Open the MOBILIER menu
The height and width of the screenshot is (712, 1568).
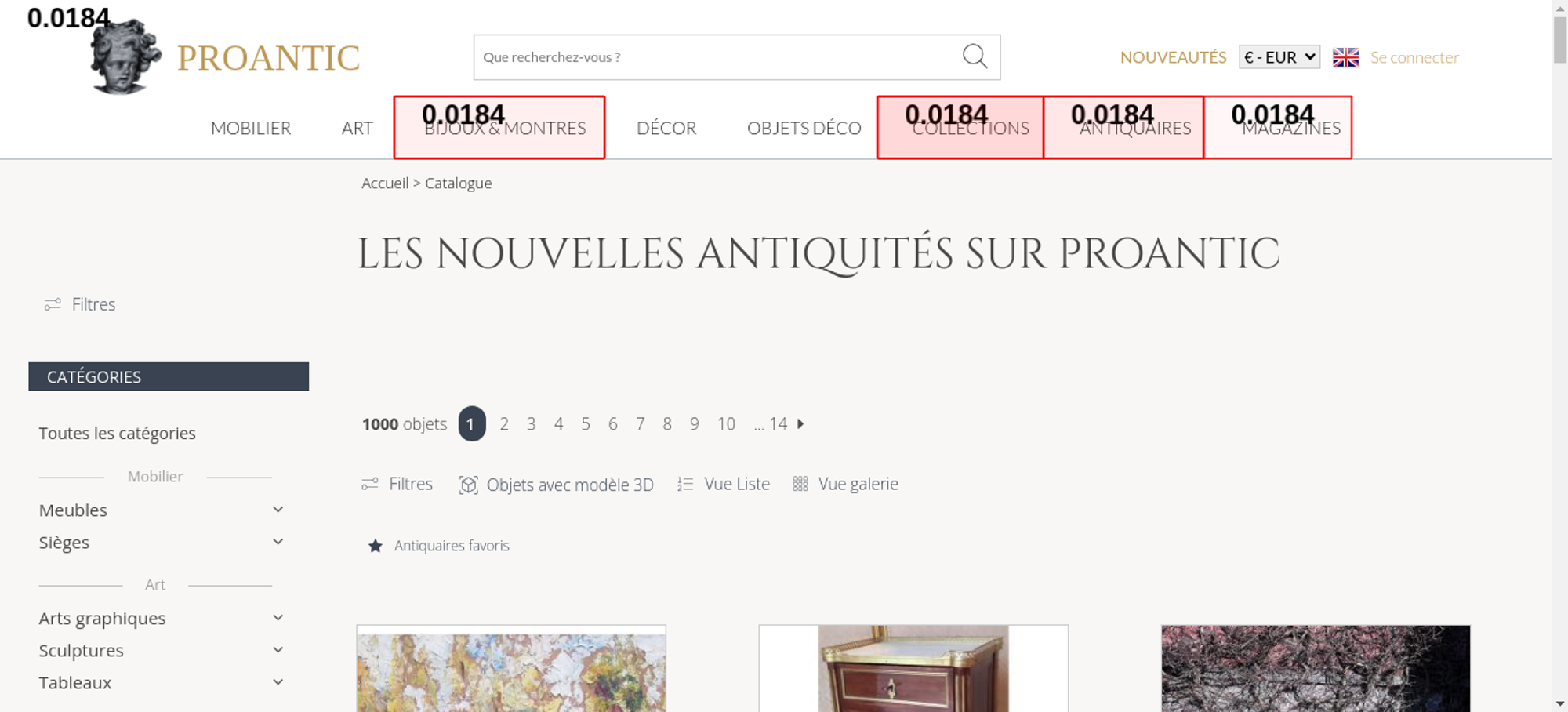coord(251,128)
